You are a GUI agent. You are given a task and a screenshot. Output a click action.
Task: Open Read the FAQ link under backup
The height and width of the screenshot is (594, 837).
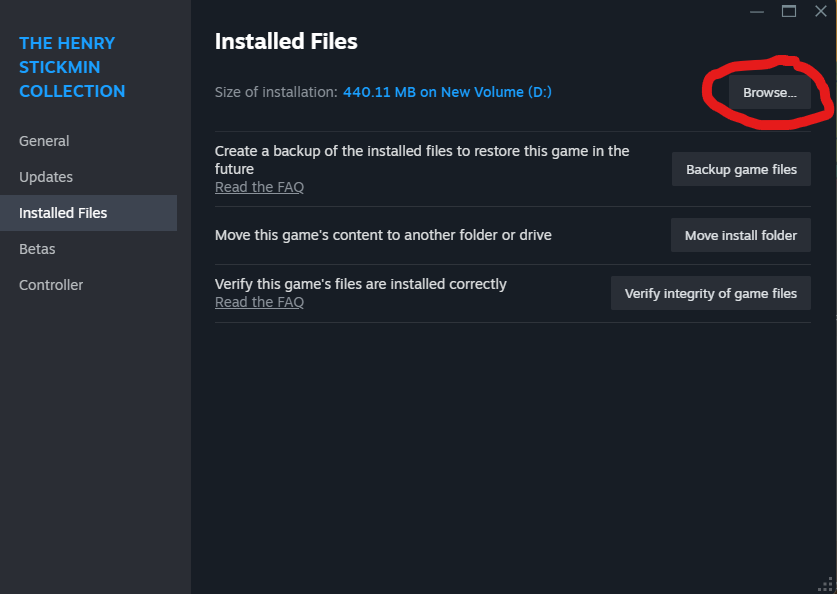tap(259, 187)
